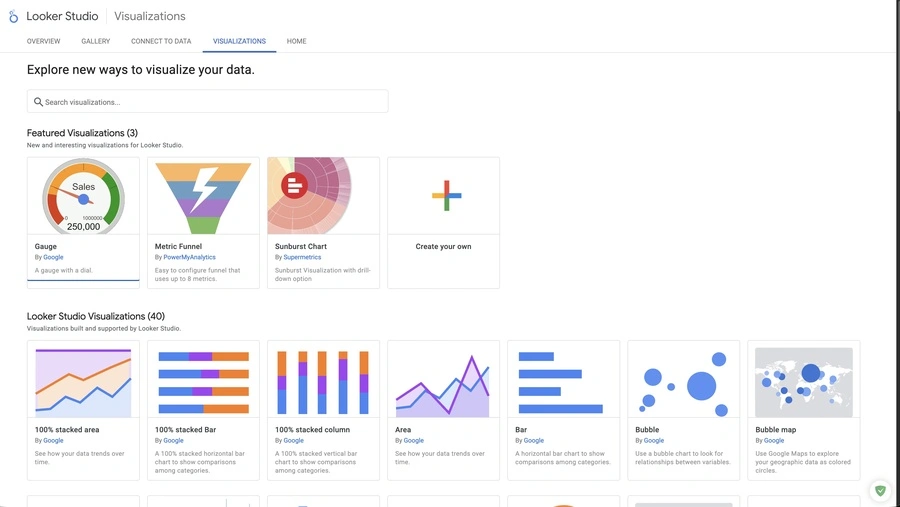Open the Connect to Data tab
Viewport: 900px width, 507px height.
click(x=161, y=41)
